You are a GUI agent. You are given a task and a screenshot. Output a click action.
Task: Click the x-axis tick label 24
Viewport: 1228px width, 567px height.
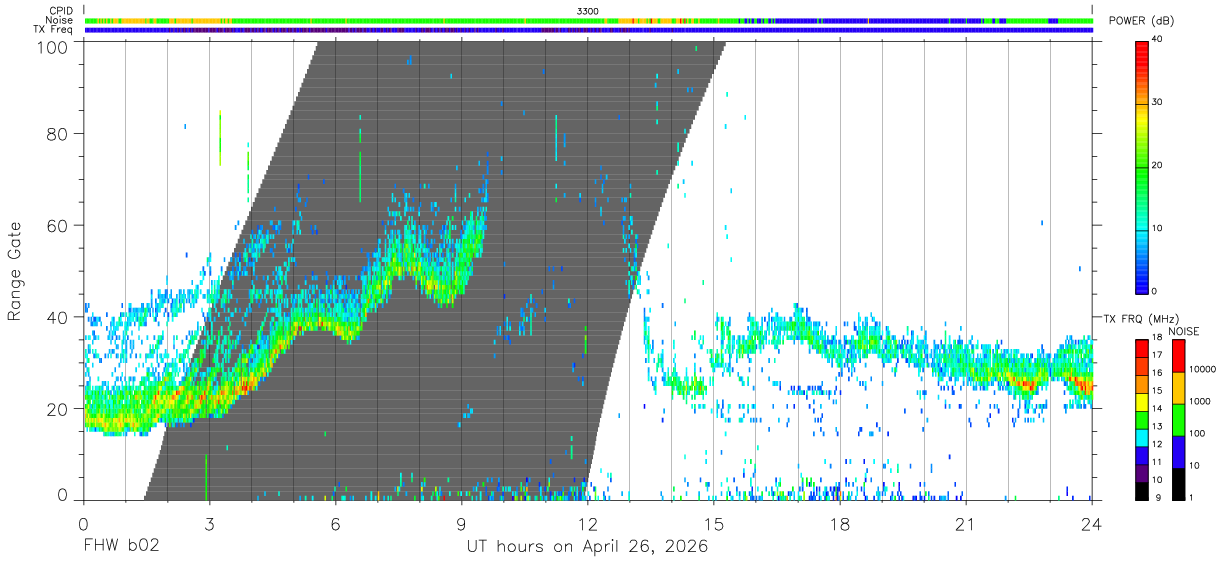pyautogui.click(x=1092, y=524)
